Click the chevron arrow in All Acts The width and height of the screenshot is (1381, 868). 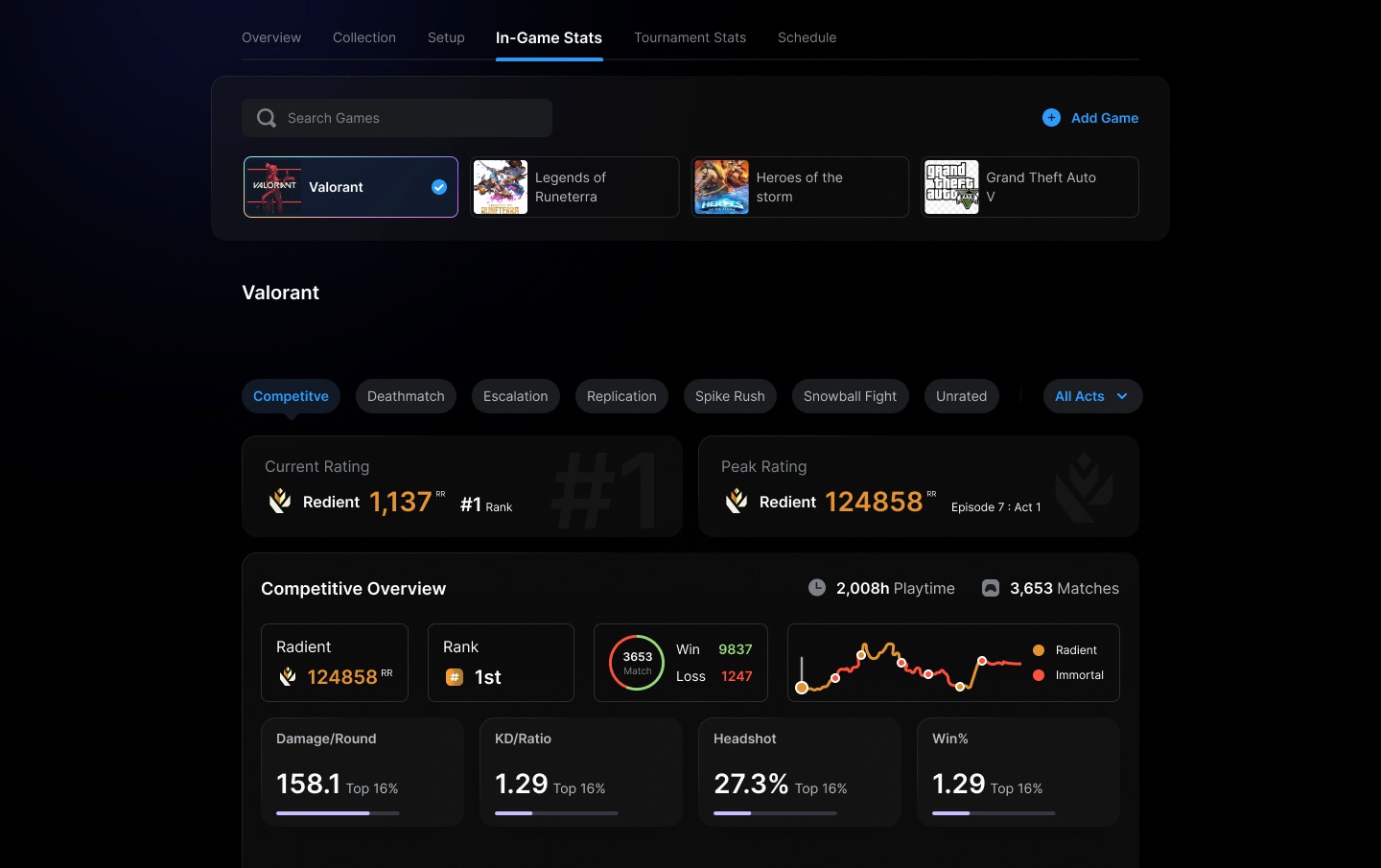click(1122, 396)
